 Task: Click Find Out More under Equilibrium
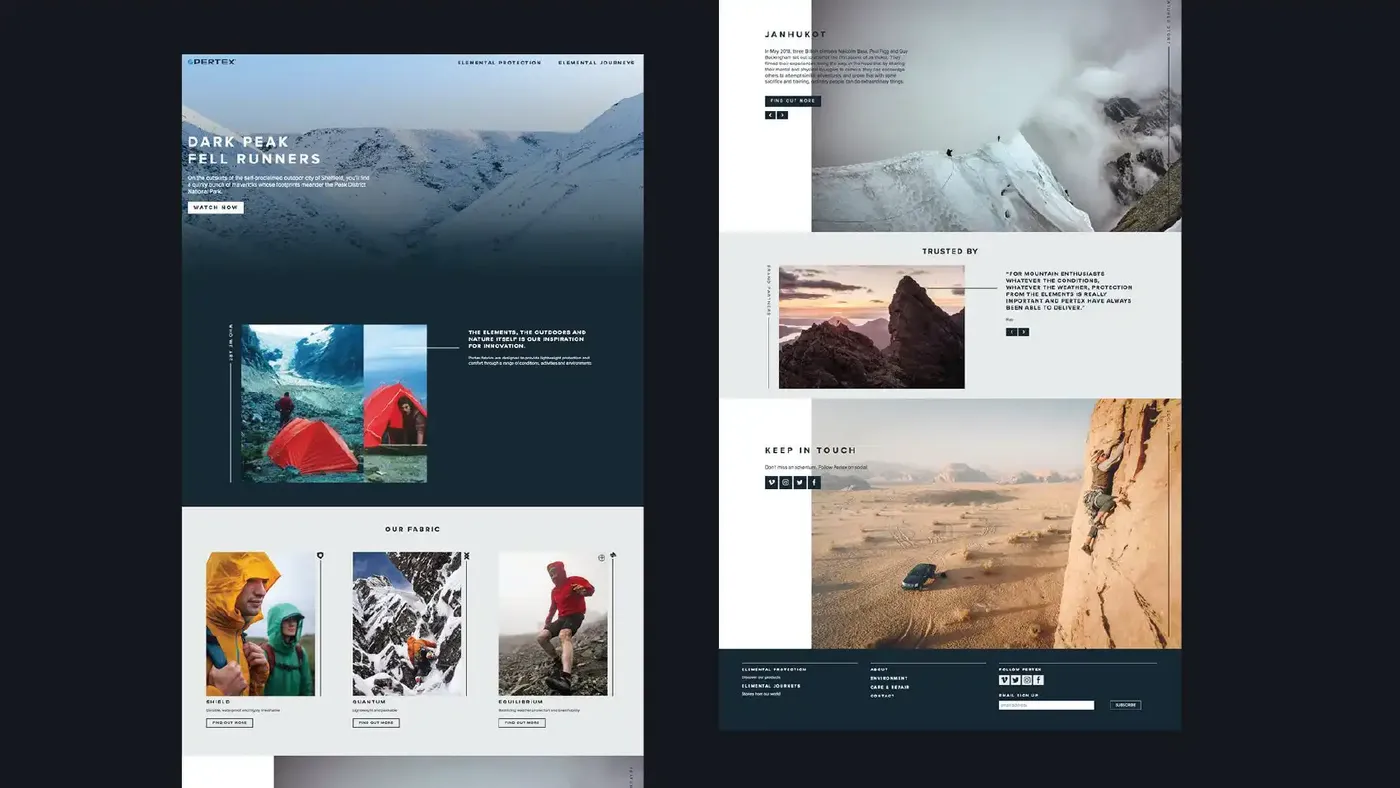click(x=522, y=722)
